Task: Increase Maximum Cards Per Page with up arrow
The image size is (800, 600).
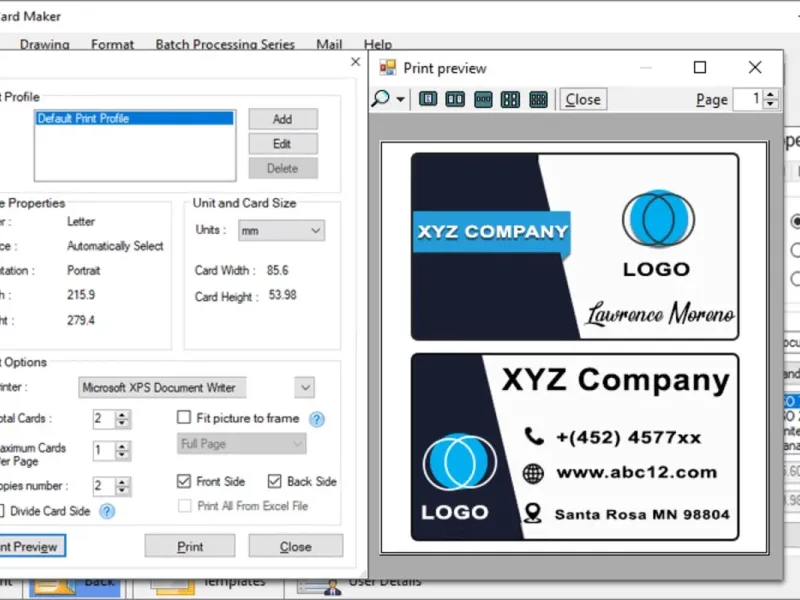Action: coord(122,446)
